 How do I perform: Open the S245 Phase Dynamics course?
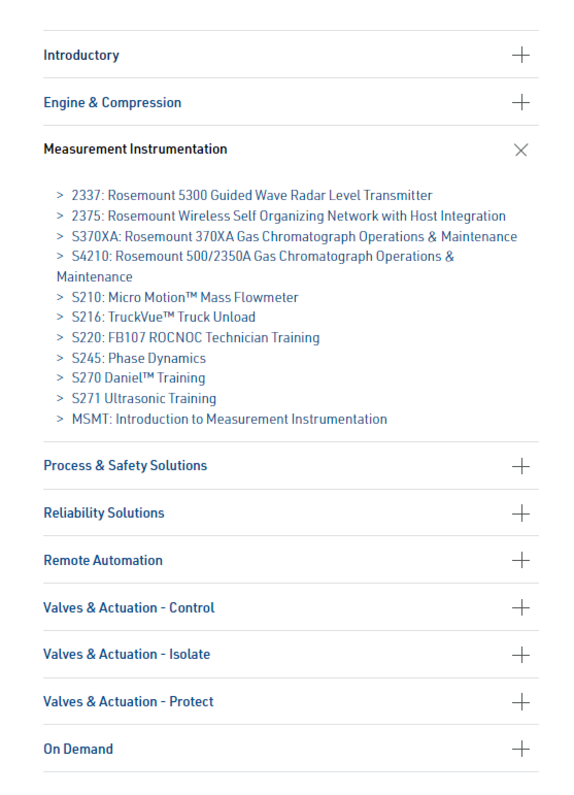[x=138, y=358]
